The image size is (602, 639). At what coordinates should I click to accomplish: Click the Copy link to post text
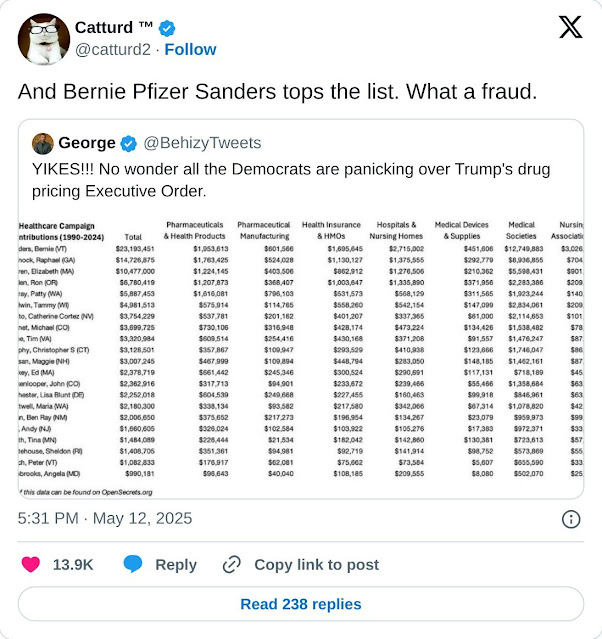point(316,564)
